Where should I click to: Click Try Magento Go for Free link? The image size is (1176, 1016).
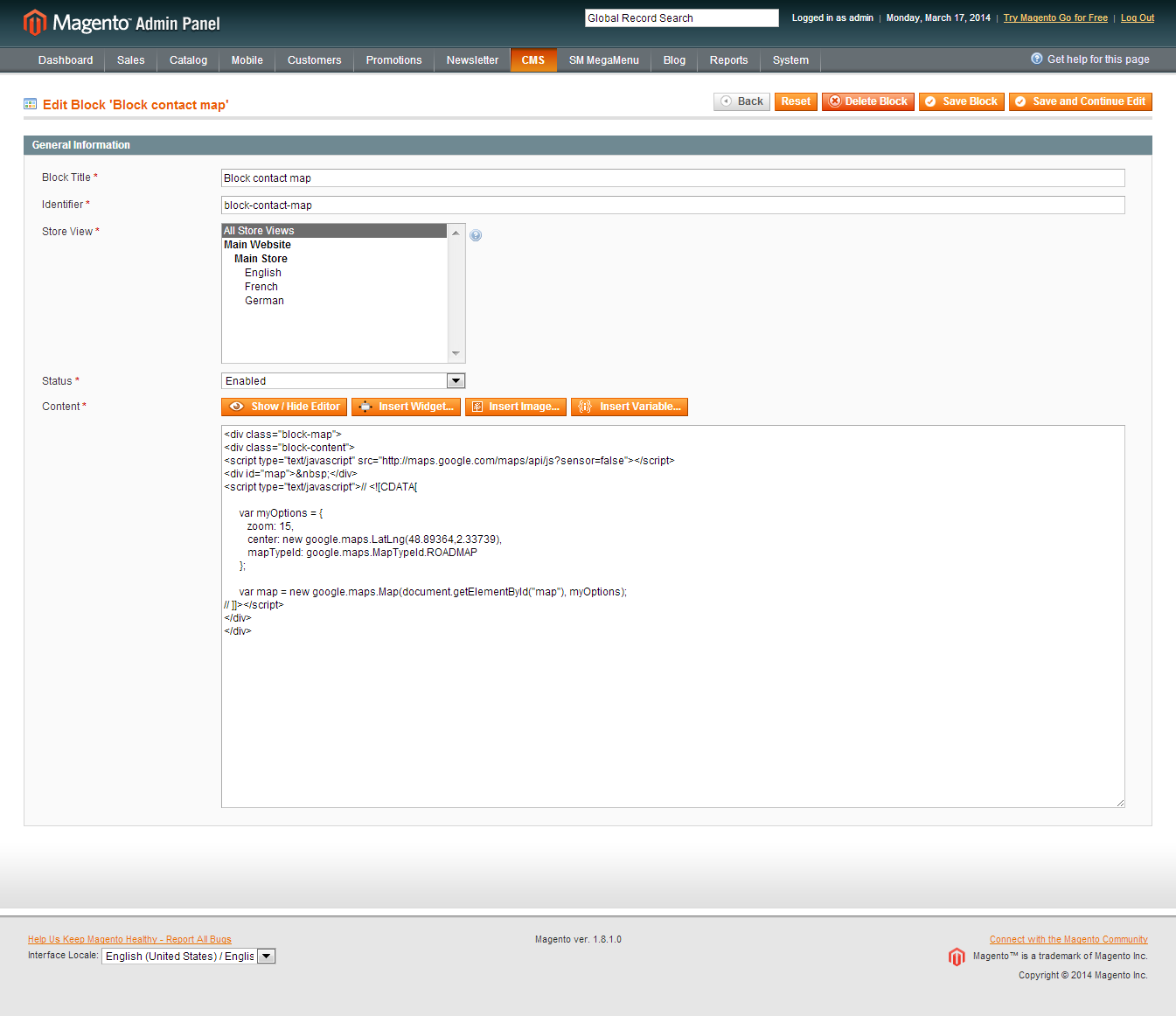(x=1055, y=17)
